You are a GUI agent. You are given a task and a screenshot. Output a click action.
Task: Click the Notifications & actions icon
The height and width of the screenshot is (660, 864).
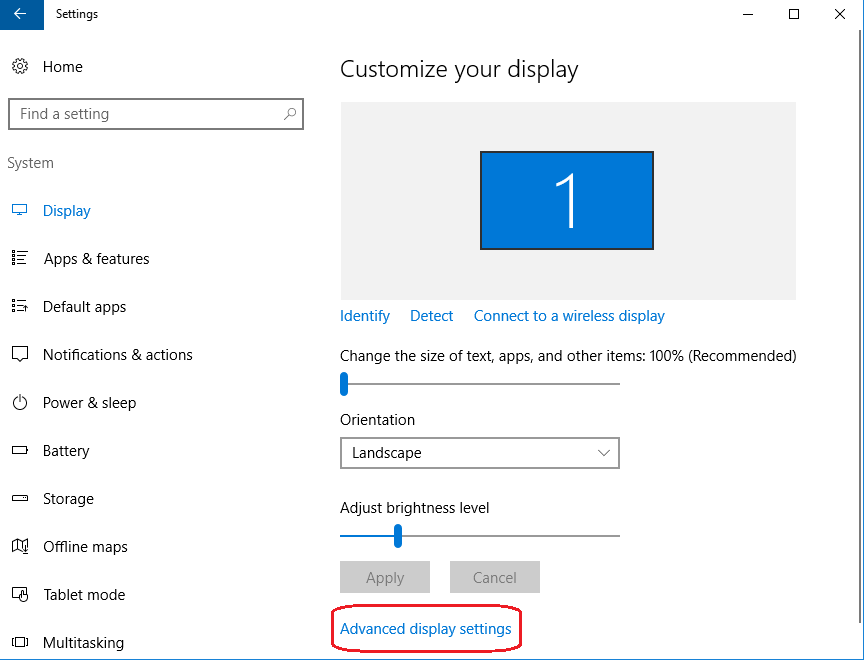(x=19, y=355)
